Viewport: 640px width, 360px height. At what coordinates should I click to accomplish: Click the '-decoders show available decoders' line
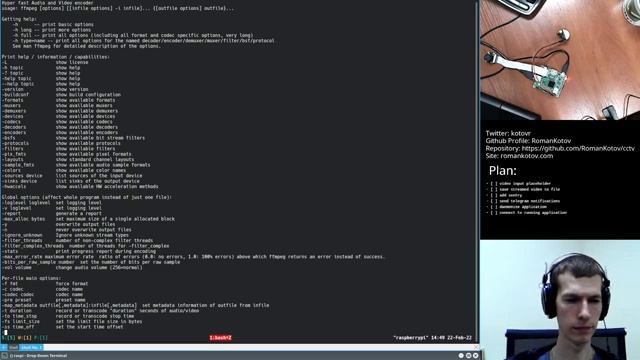coord(60,127)
